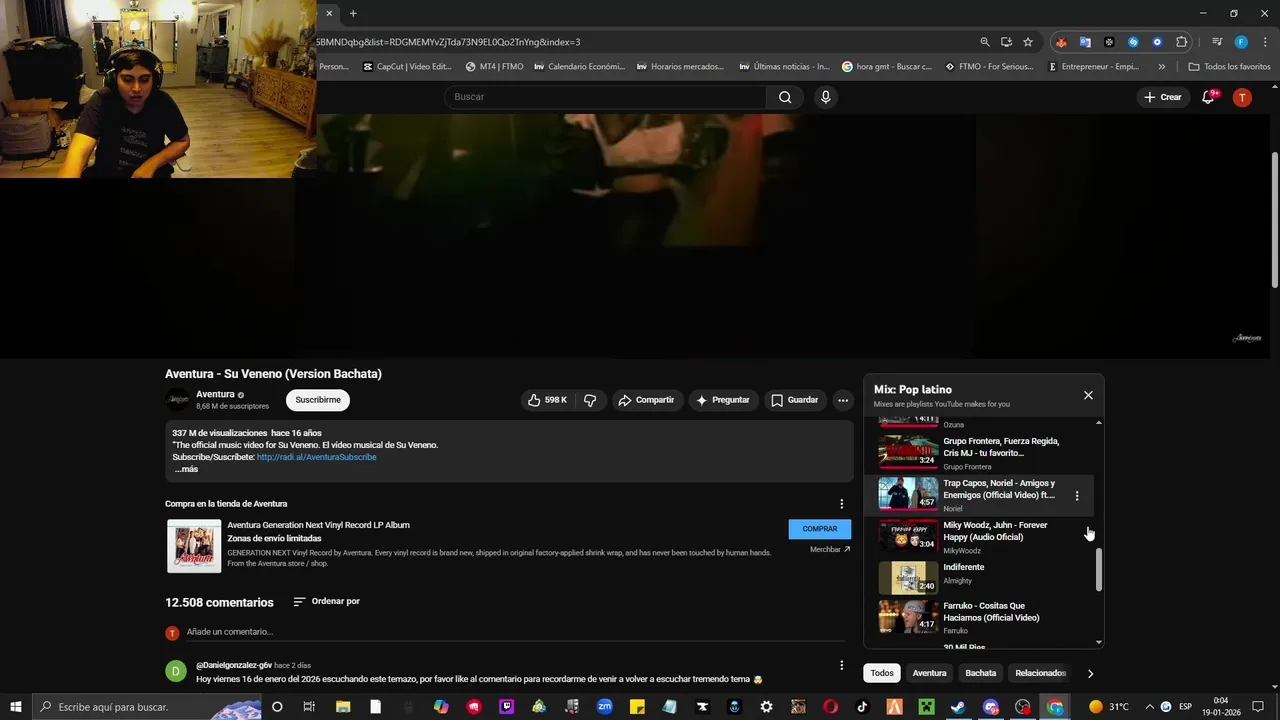Play Indiferente by Almighty thumbnail

908,577
